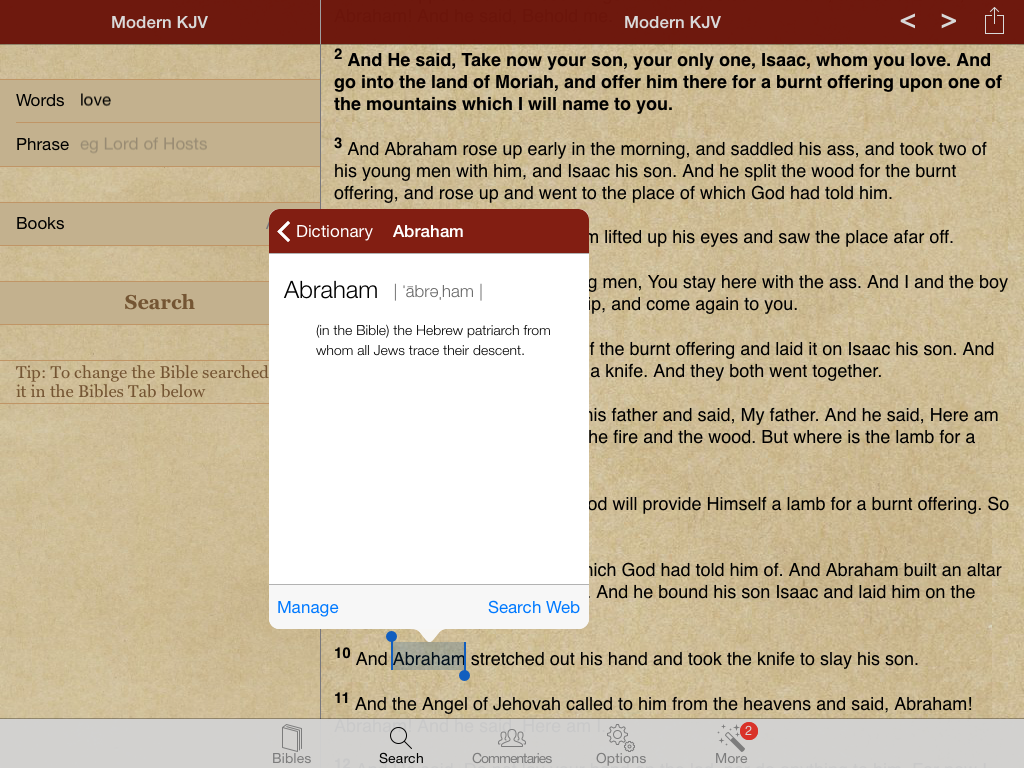Tap Modern KJV title in reading pane
Screen dimensions: 1024x768
click(672, 22)
